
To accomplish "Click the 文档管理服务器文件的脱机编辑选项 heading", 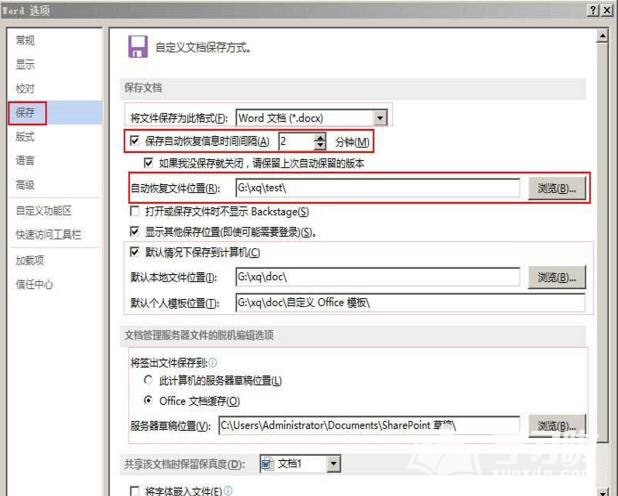I will [x=199, y=335].
